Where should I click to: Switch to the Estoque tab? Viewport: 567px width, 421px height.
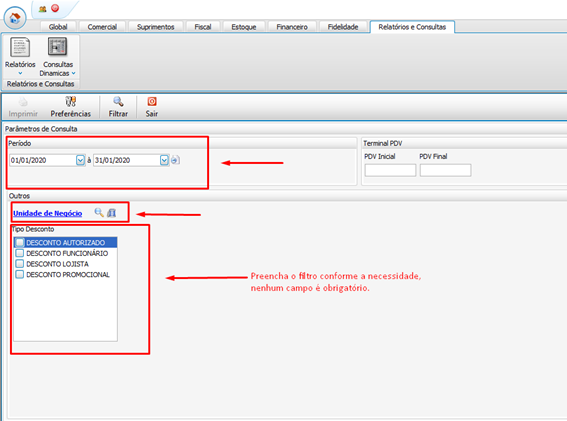[244, 27]
